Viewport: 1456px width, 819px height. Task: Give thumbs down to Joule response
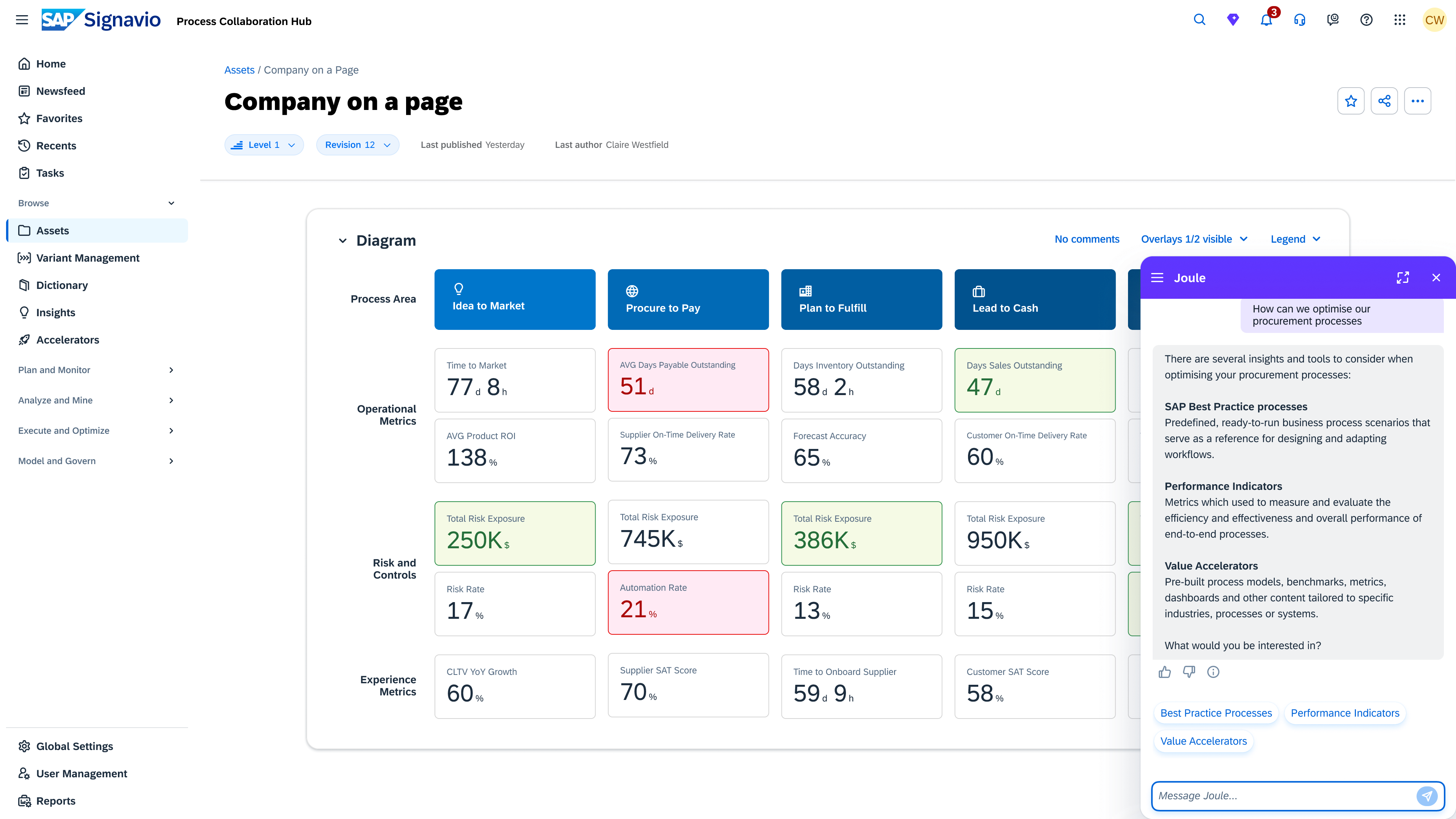(1189, 672)
